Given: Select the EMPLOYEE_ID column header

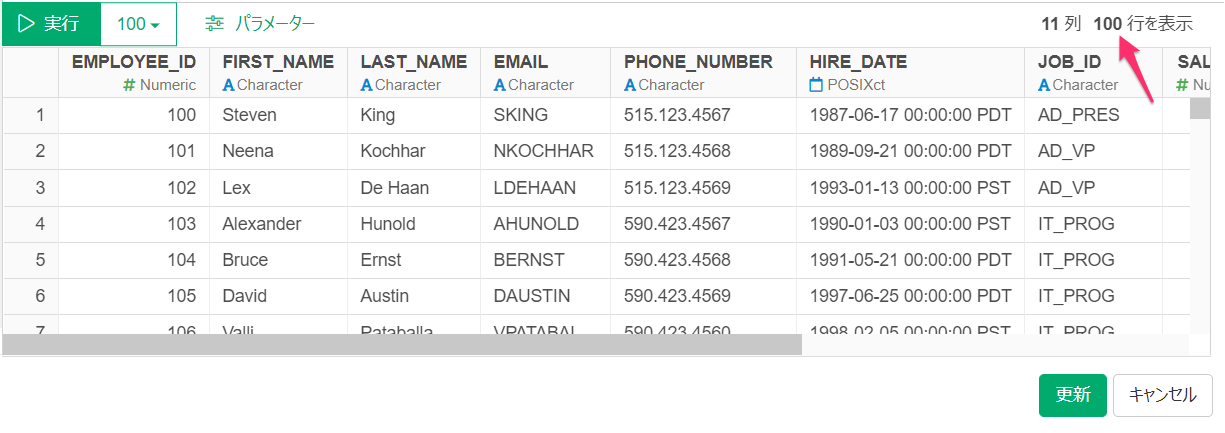Looking at the screenshot, I should click(x=134, y=73).
